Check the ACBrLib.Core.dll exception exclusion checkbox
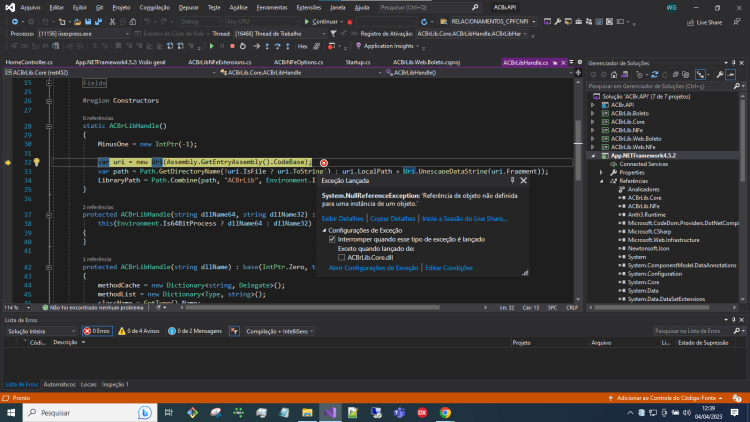The height and width of the screenshot is (422, 750). click(x=342, y=257)
